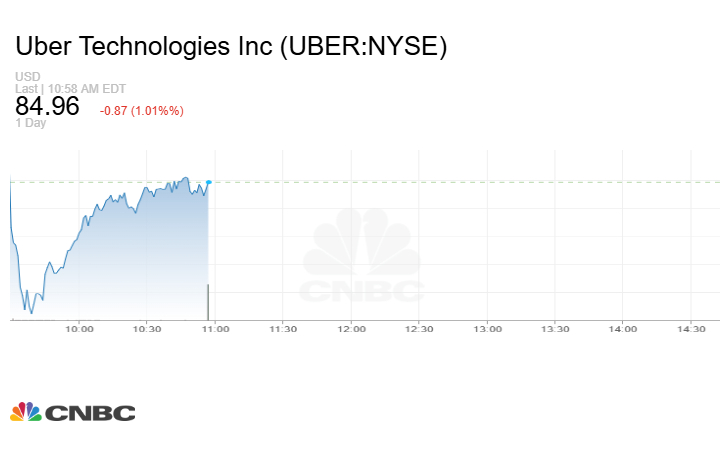This screenshot has height=450, width=720.
Task: Click the 13:30 time axis label
Action: pos(555,329)
